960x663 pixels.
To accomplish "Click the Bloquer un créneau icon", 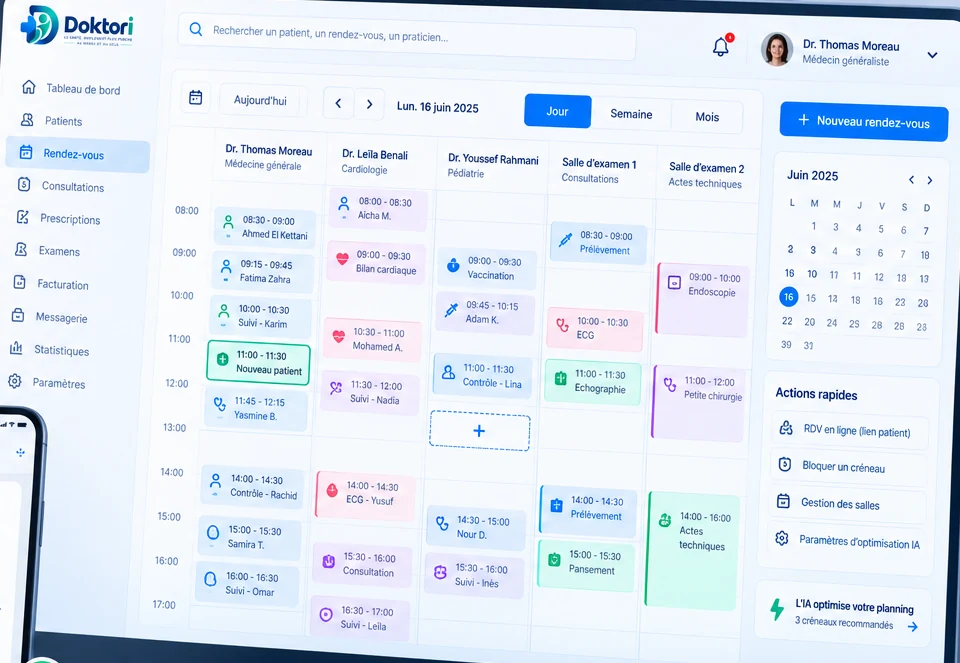I will point(785,465).
